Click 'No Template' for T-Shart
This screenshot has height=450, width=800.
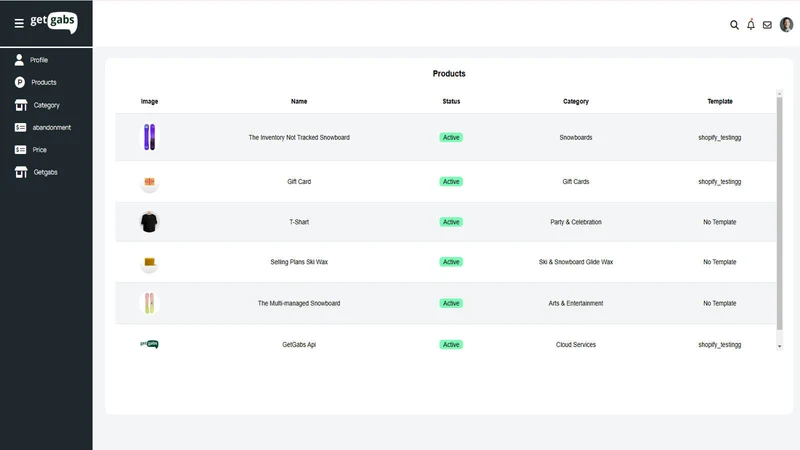(x=720, y=222)
